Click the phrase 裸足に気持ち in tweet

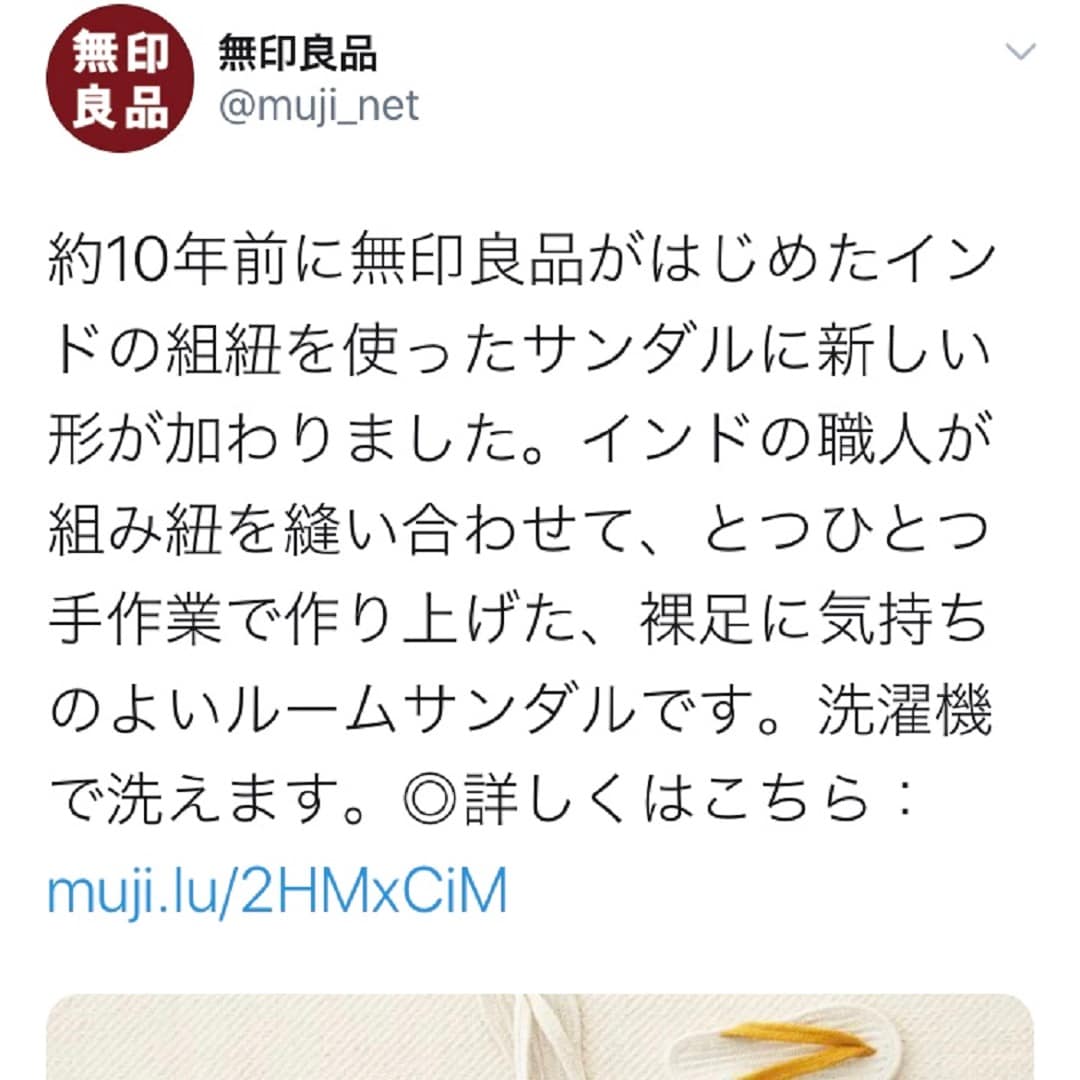[x=816, y=620]
